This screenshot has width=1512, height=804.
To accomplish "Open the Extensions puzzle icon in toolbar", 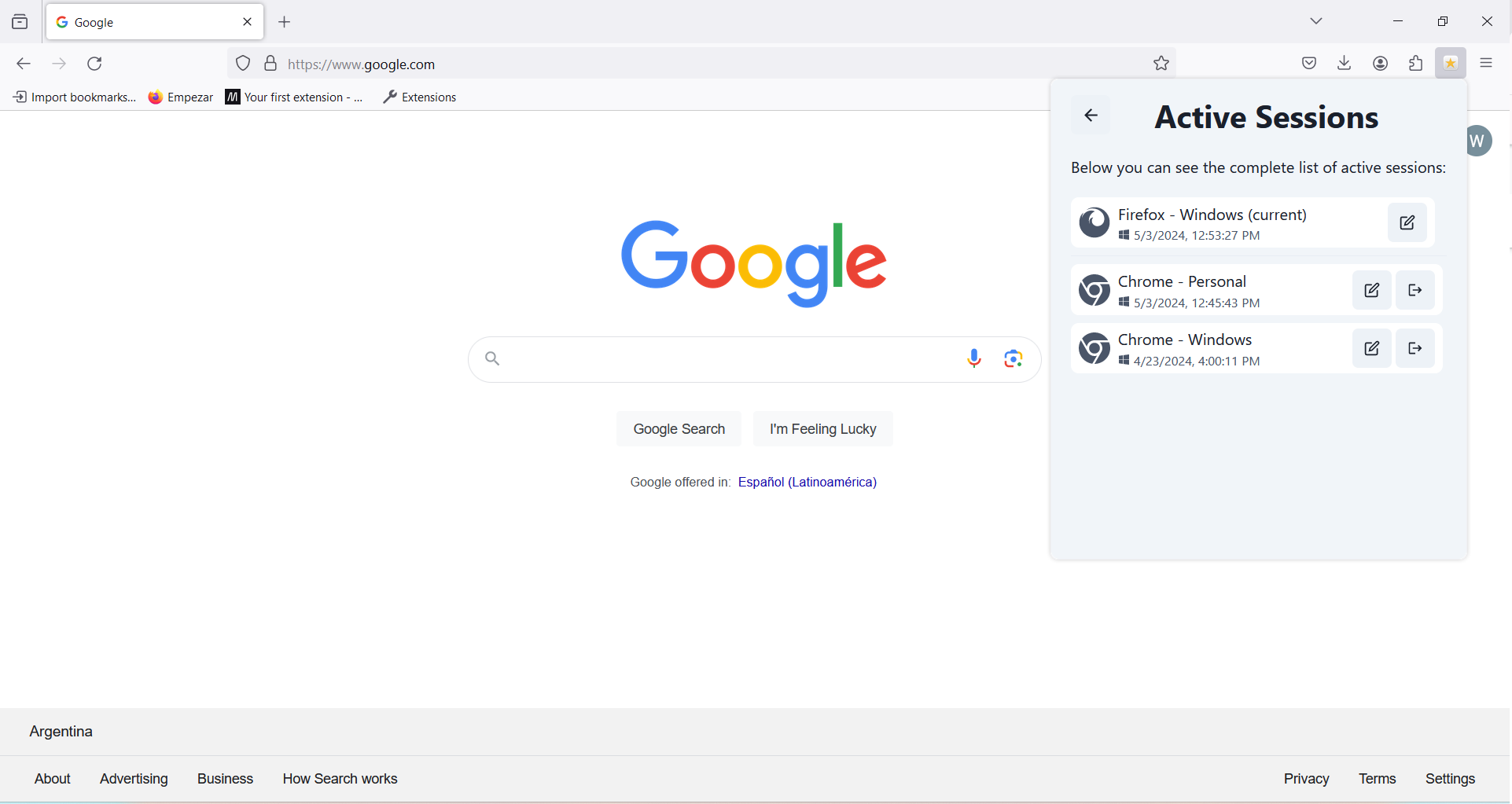I will click(1416, 64).
